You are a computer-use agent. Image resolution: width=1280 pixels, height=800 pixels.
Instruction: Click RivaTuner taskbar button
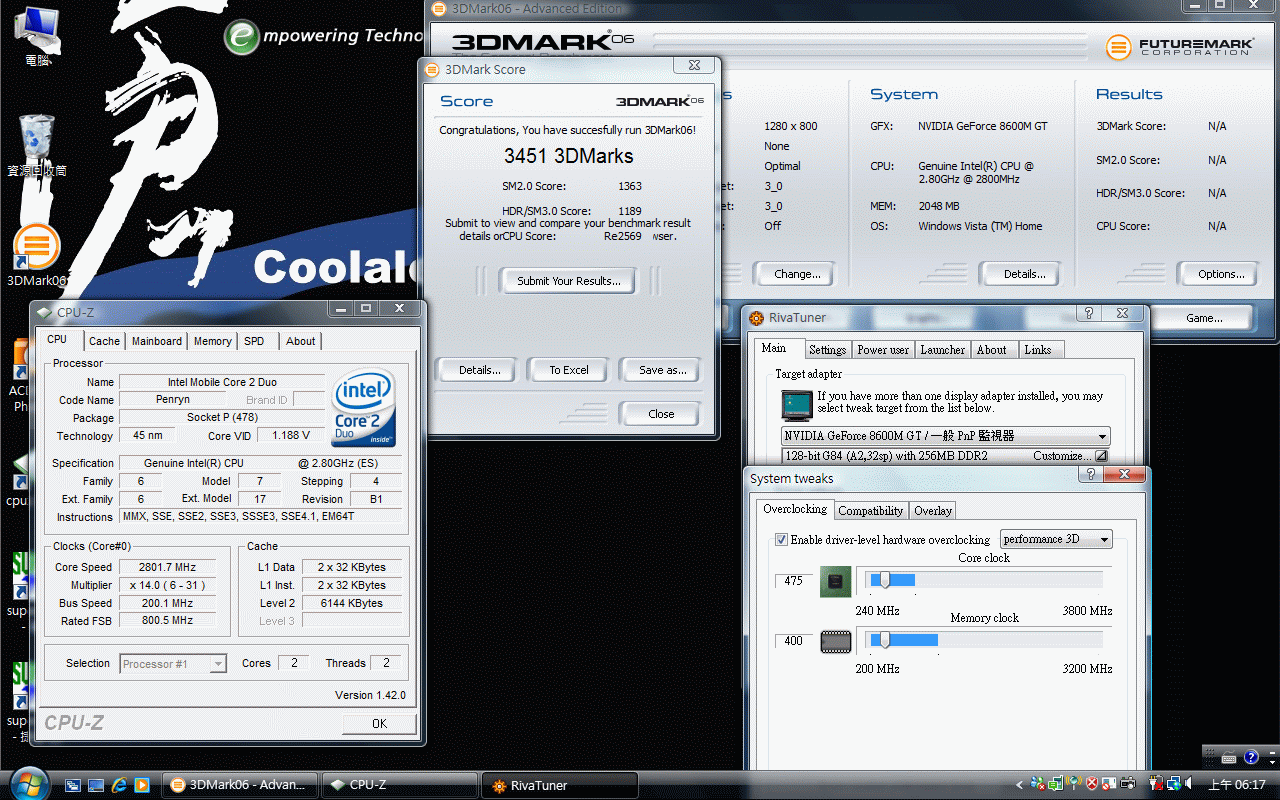pos(560,785)
